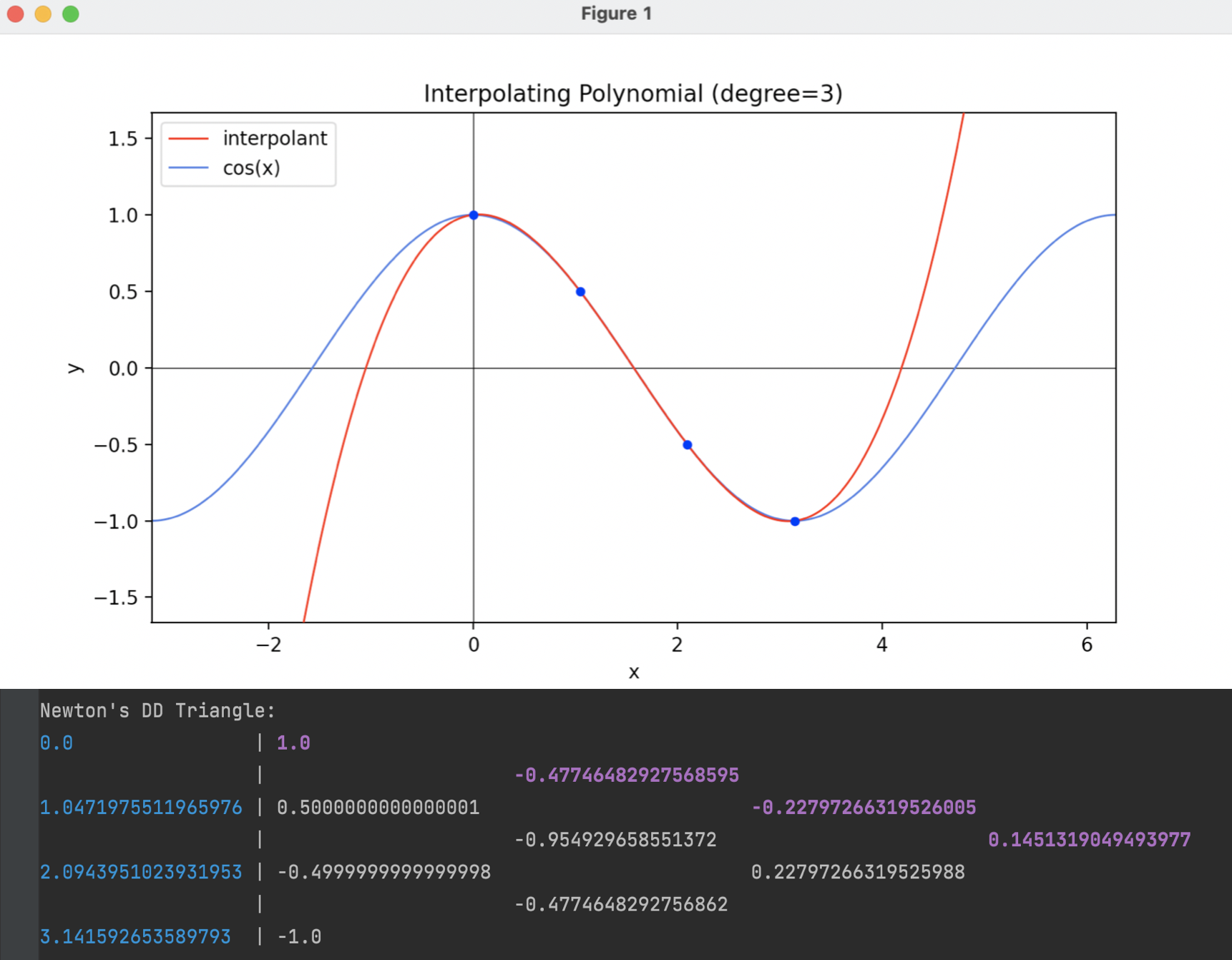This screenshot has width=1232, height=960.
Task: Click the Figure 1 window title
Action: pyautogui.click(x=616, y=14)
